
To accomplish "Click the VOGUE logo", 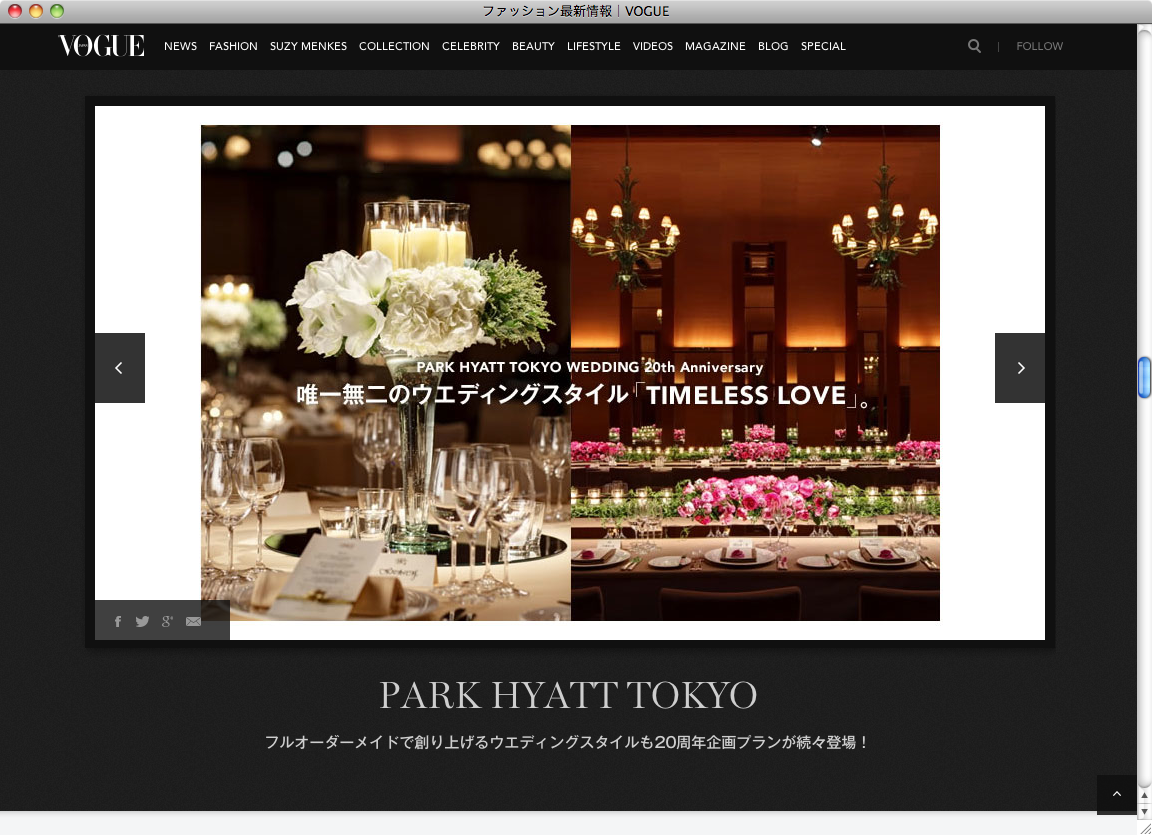I will click(x=101, y=46).
